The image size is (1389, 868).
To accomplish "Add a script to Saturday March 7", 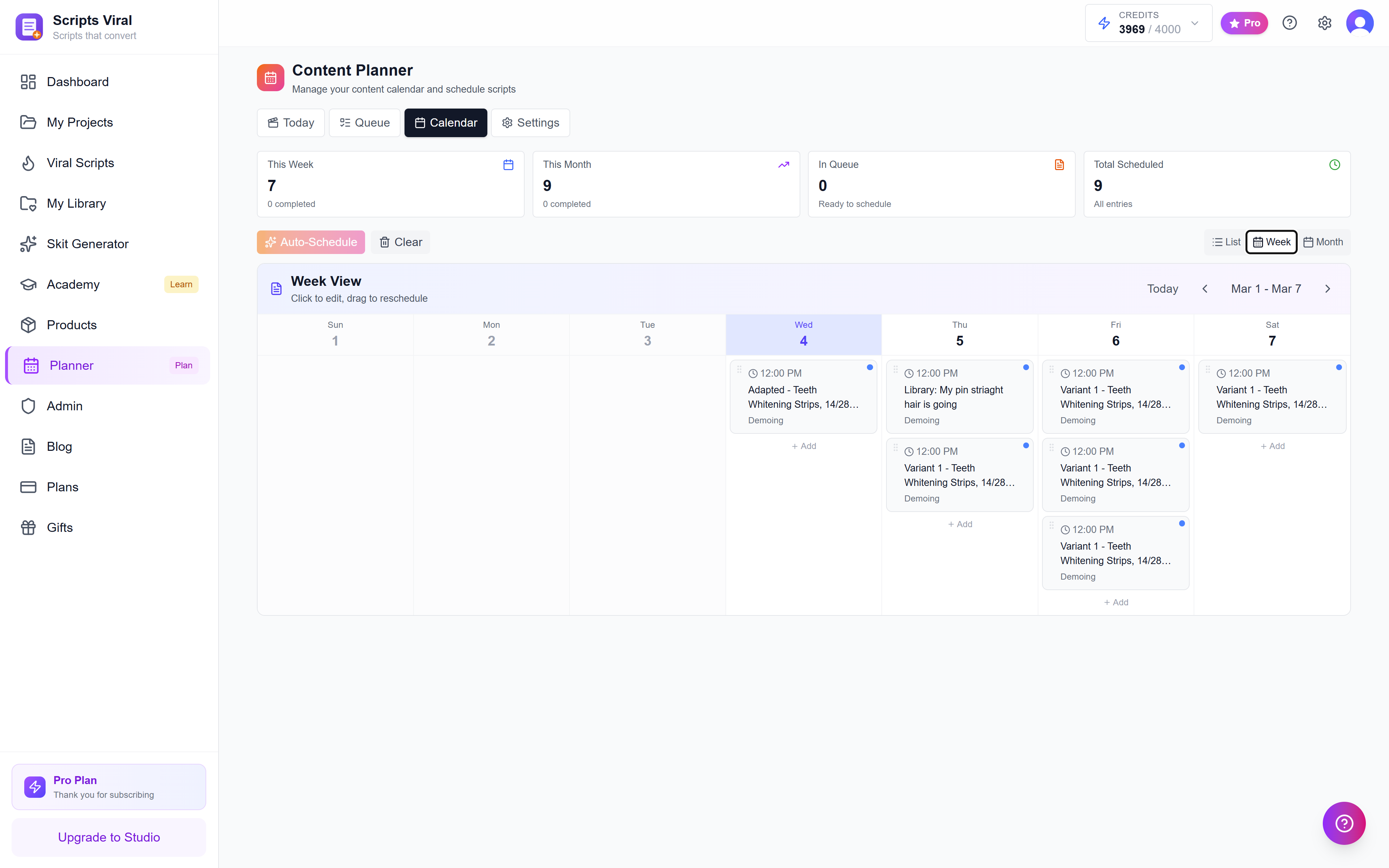I will [1272, 445].
